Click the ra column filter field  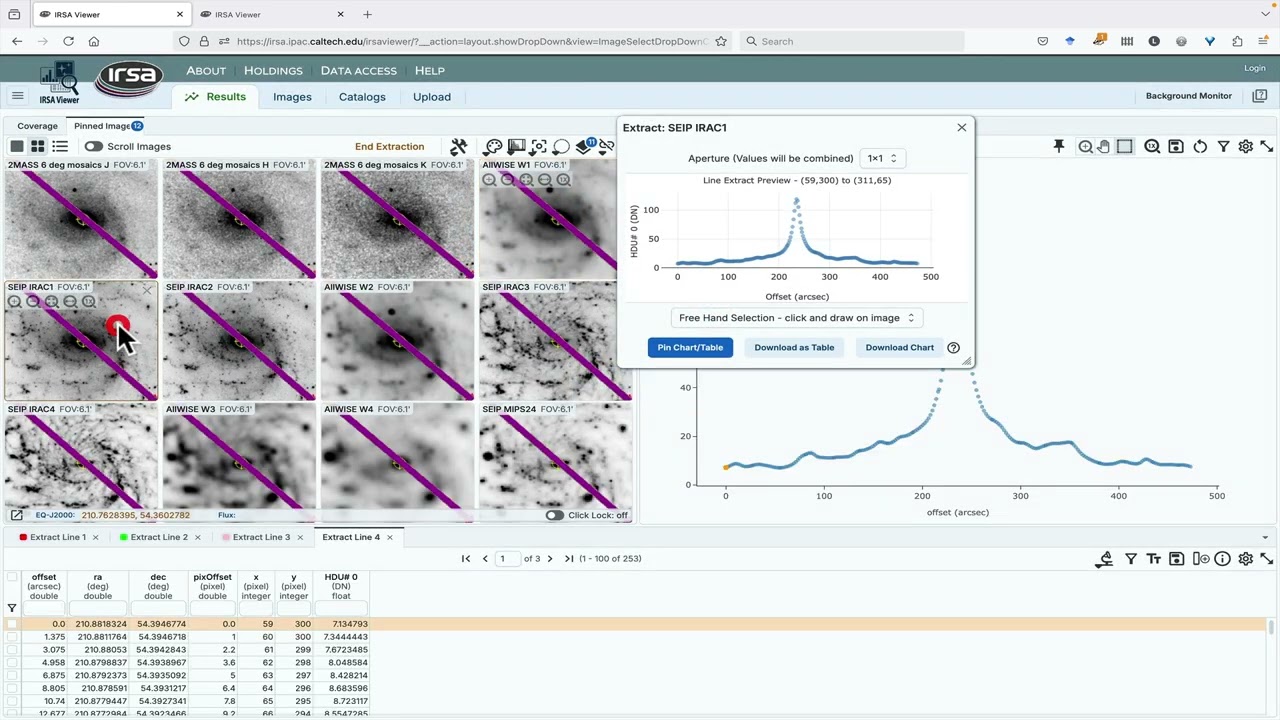point(98,608)
